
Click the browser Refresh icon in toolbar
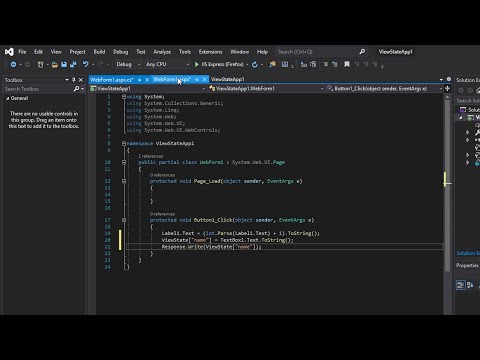click(x=255, y=64)
